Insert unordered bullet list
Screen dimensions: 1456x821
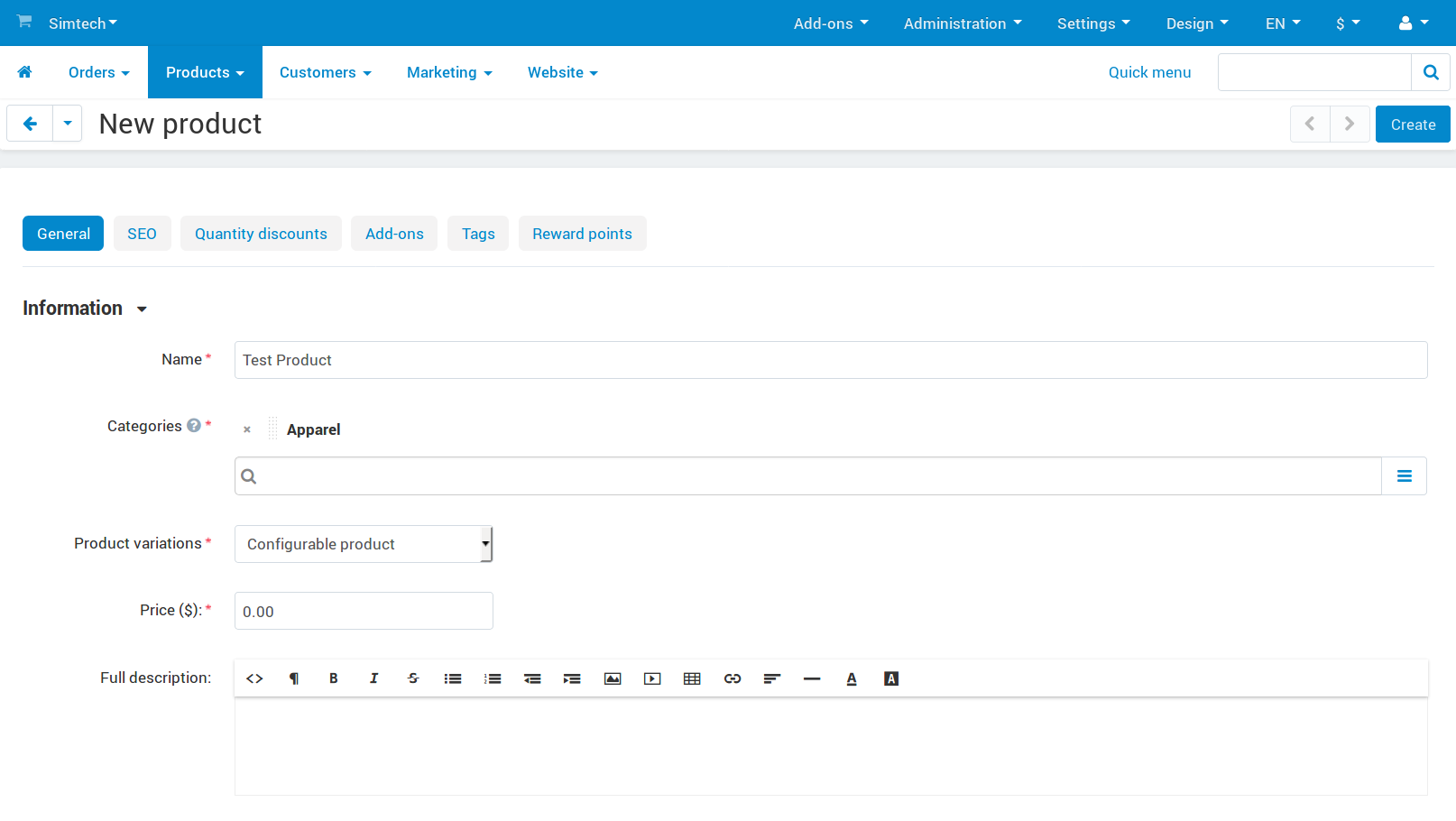(x=453, y=678)
